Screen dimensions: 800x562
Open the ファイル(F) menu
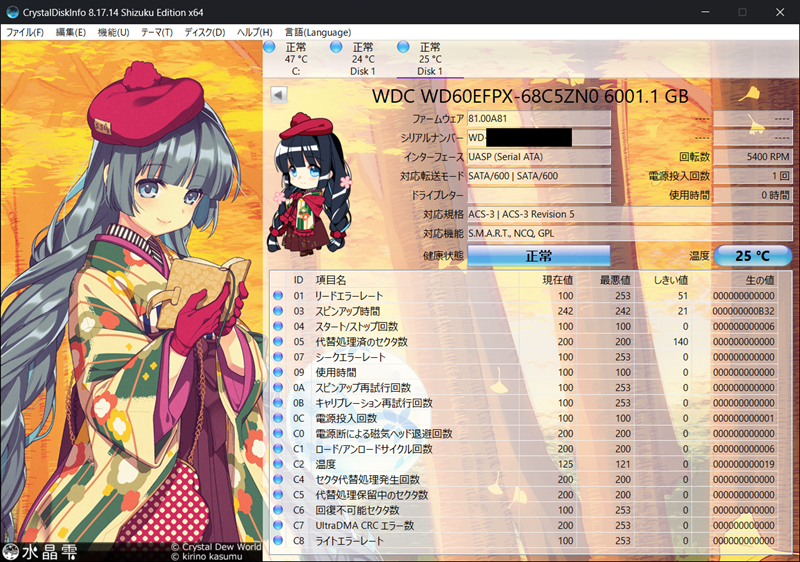pyautogui.click(x=24, y=32)
